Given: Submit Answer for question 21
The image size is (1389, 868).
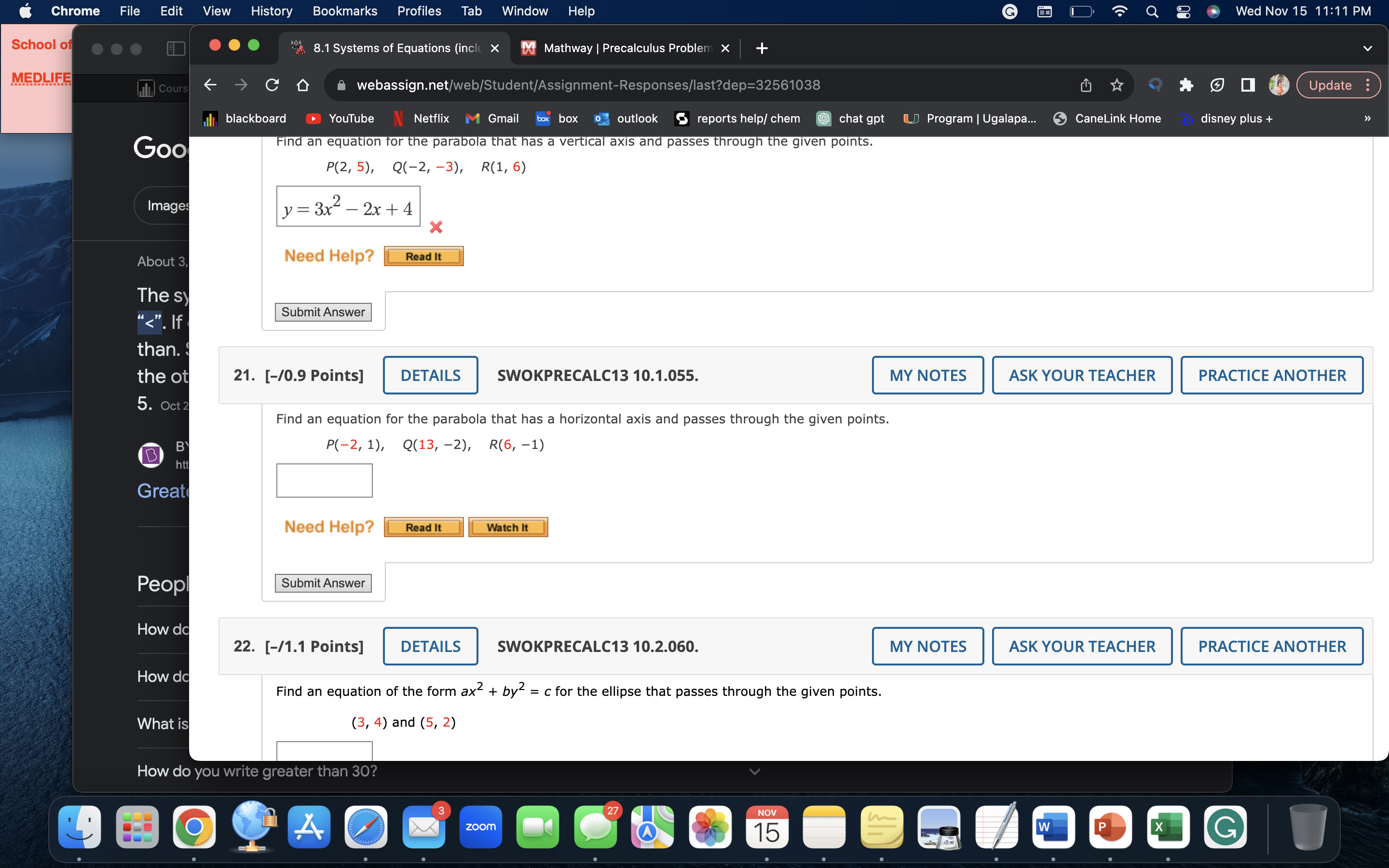Looking at the screenshot, I should click(x=323, y=583).
